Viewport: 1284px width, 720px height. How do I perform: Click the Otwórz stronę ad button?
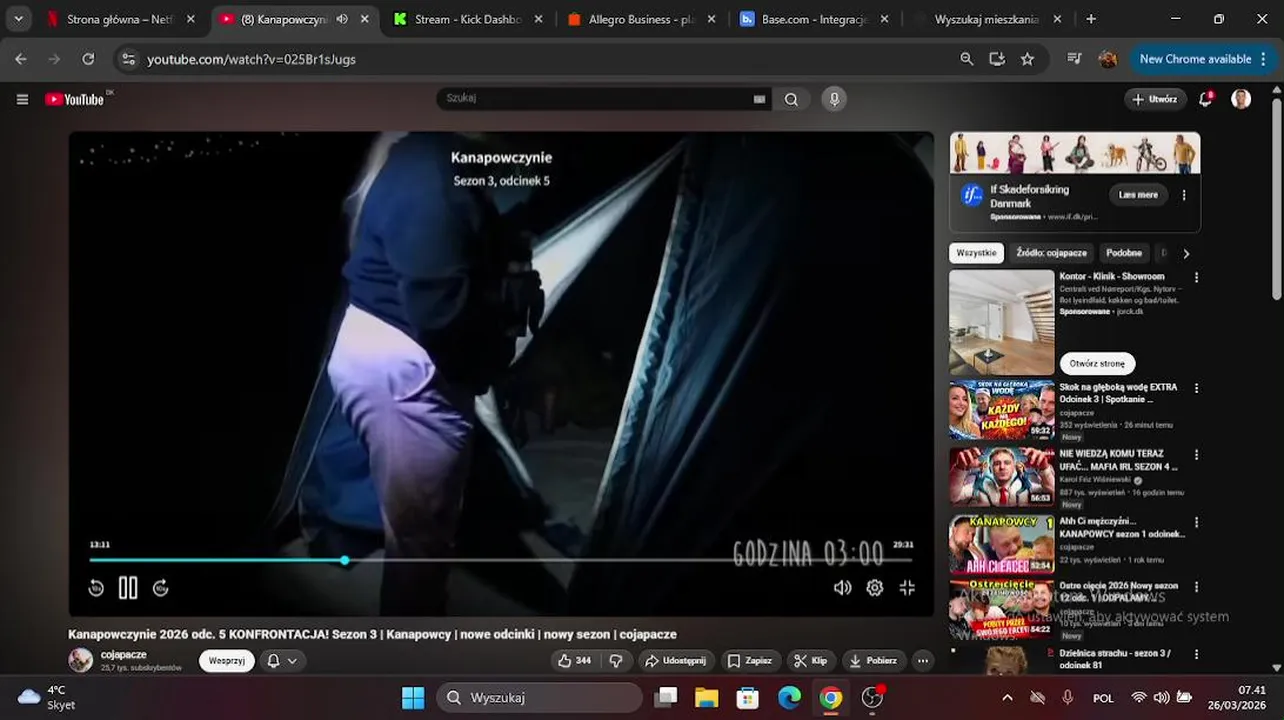point(1097,363)
